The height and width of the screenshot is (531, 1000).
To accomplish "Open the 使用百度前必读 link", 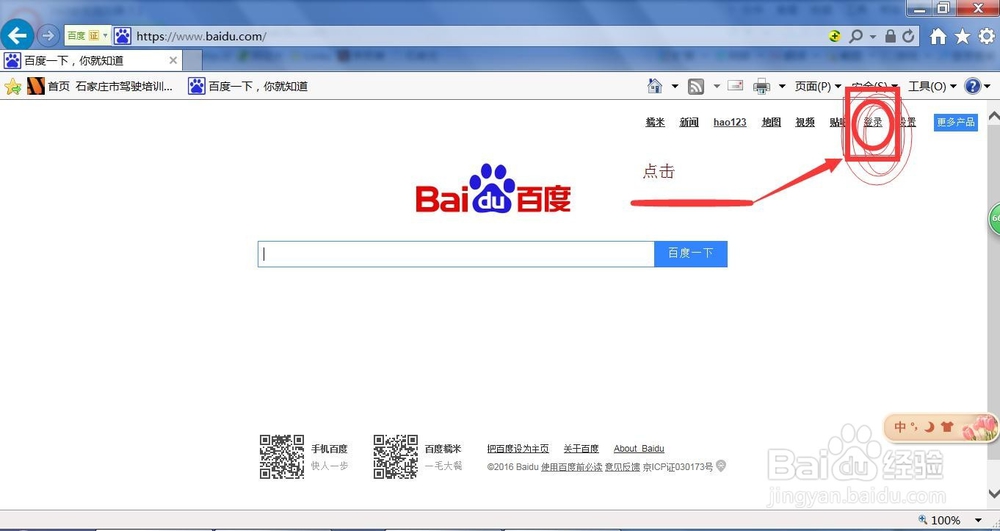I will tap(571, 467).
